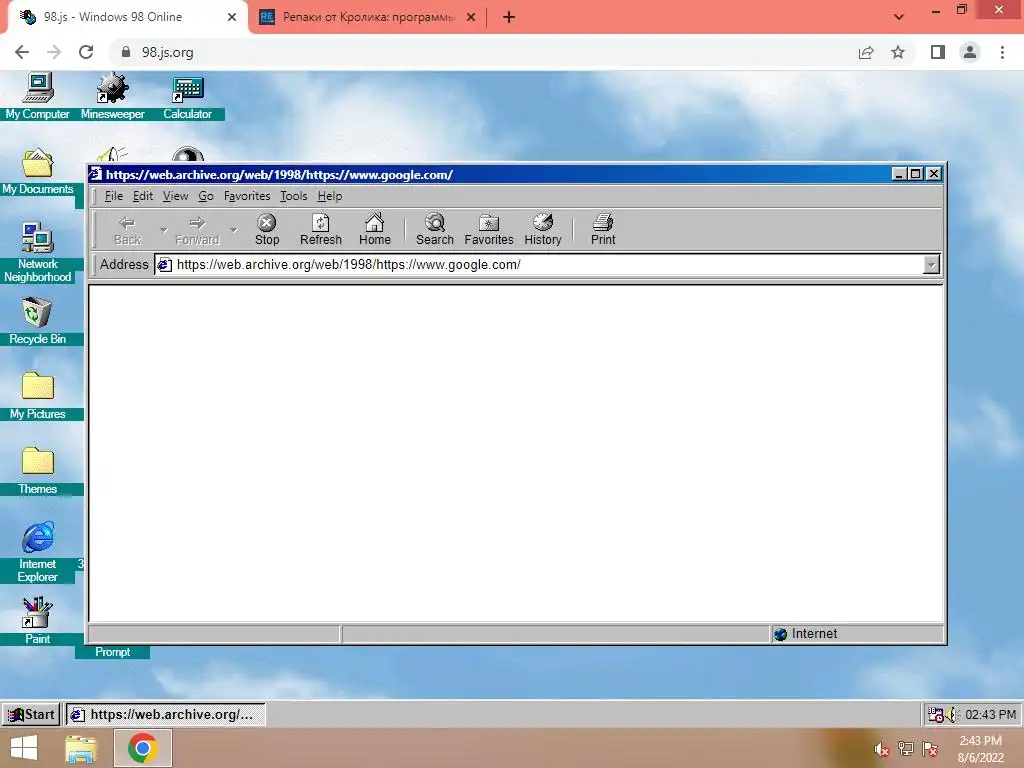Viewport: 1024px width, 768px height.
Task: Open the File menu in IE
Action: pos(114,196)
